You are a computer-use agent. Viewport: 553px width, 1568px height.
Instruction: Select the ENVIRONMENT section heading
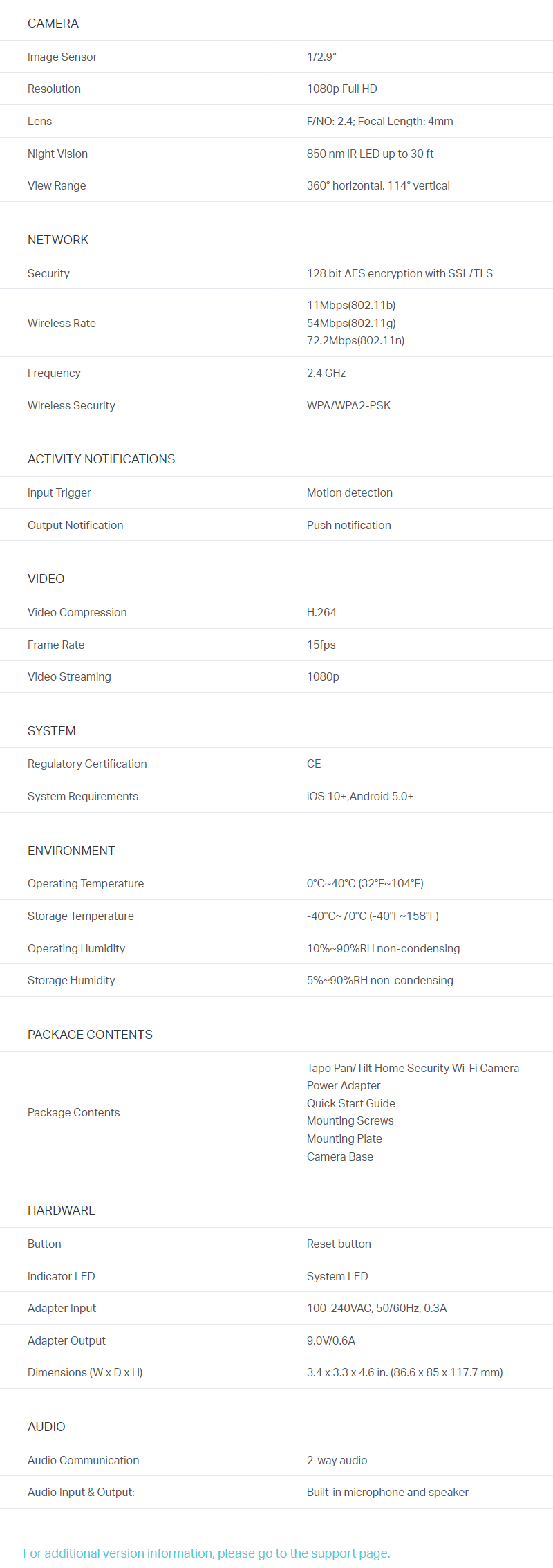71,851
